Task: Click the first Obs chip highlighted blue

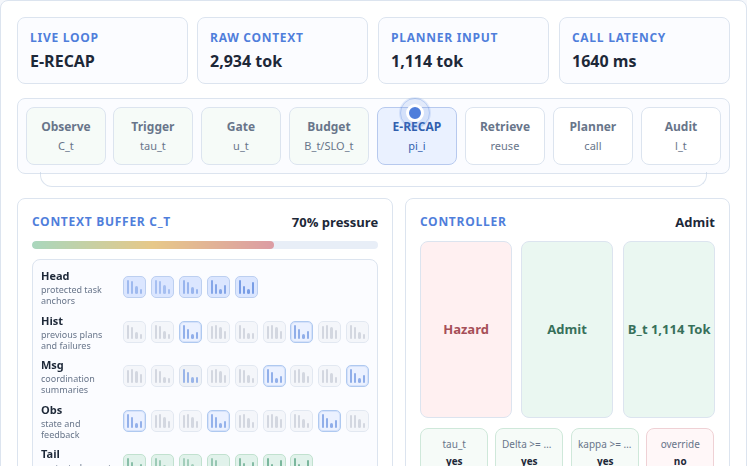Action: click(134, 421)
